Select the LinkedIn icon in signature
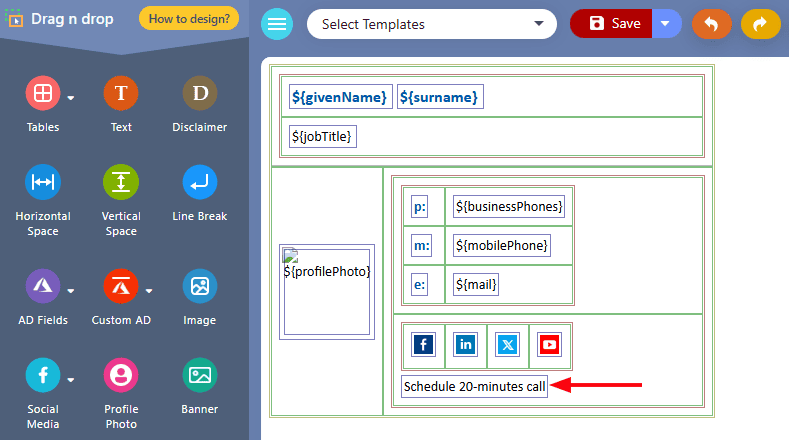This screenshot has width=789, height=440. point(465,345)
